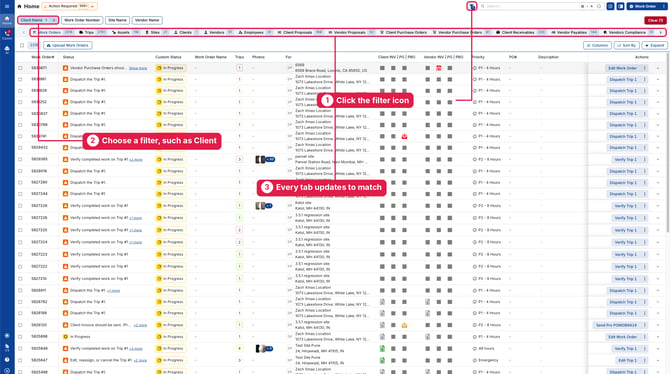This screenshot has width=670, height=374.
Task: Click the red Clear filters button
Action: coord(655,20)
